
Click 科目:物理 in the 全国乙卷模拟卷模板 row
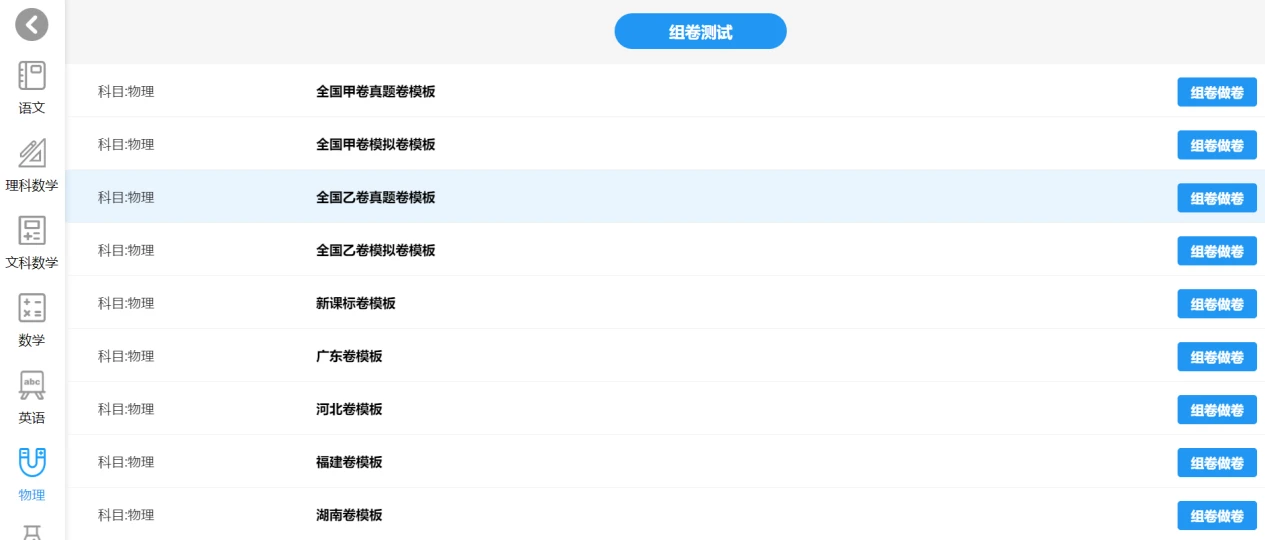point(126,250)
